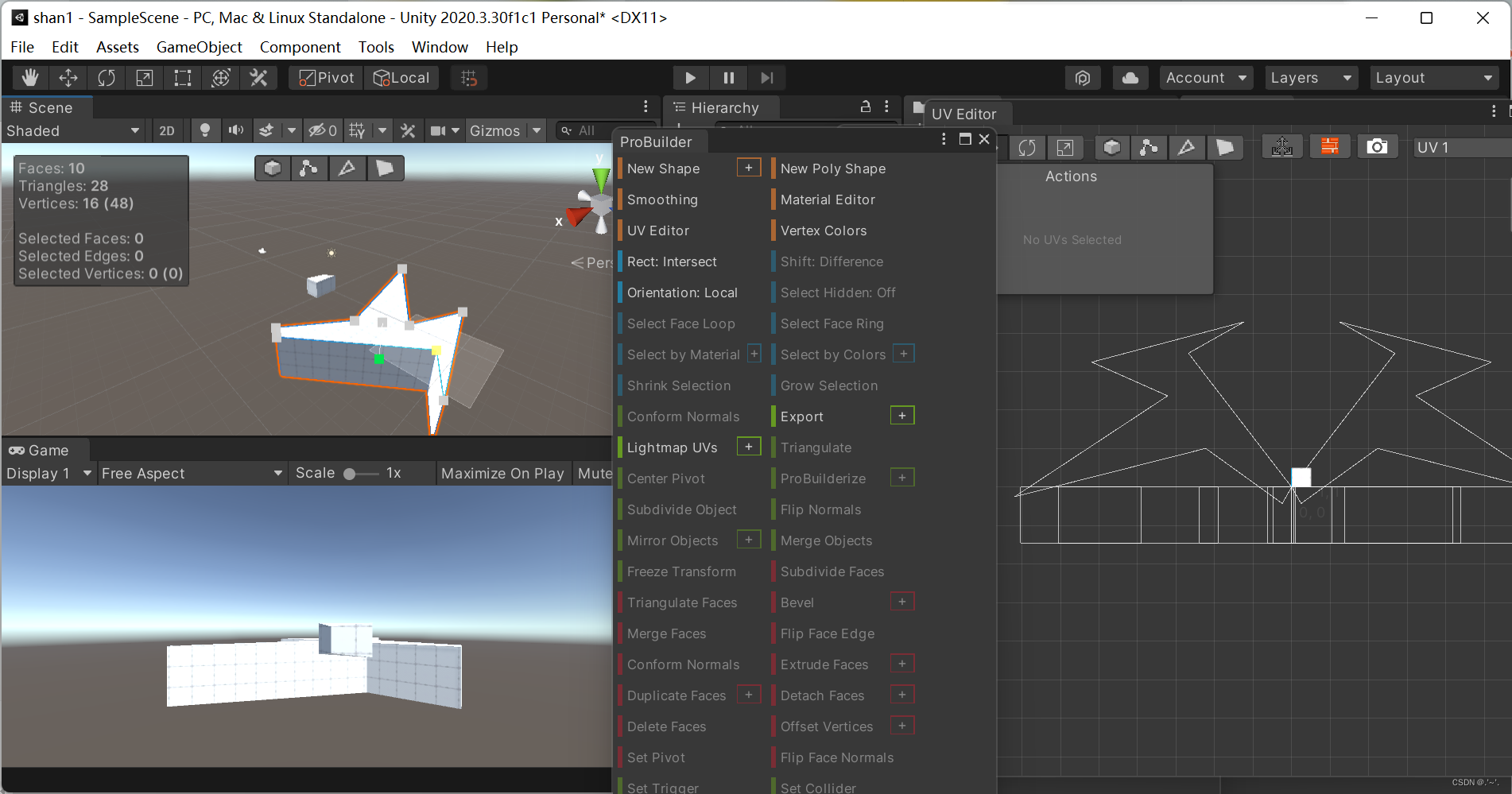Screen dimensions: 1512x794
Task: Select the Face edit mode in the Scene toolbar
Action: [386, 168]
